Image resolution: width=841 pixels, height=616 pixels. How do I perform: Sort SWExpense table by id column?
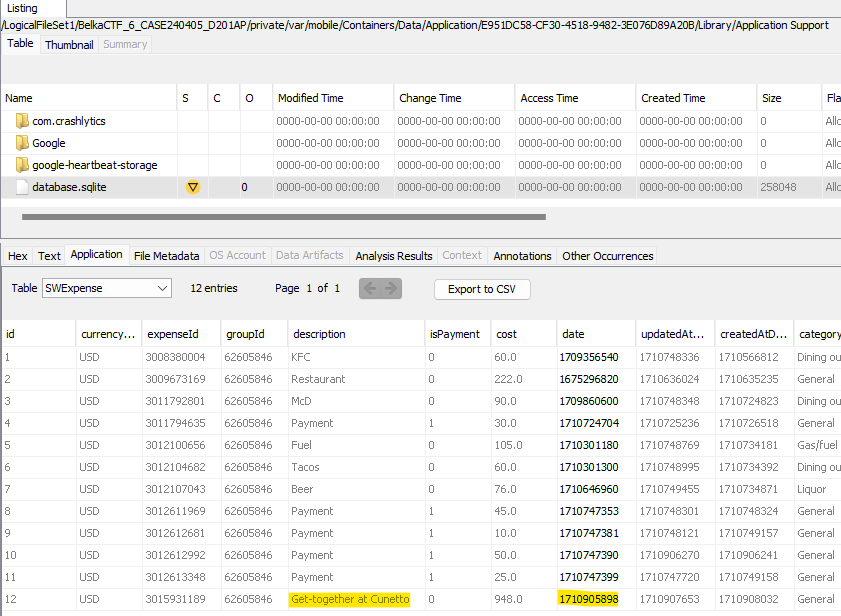(x=39, y=334)
